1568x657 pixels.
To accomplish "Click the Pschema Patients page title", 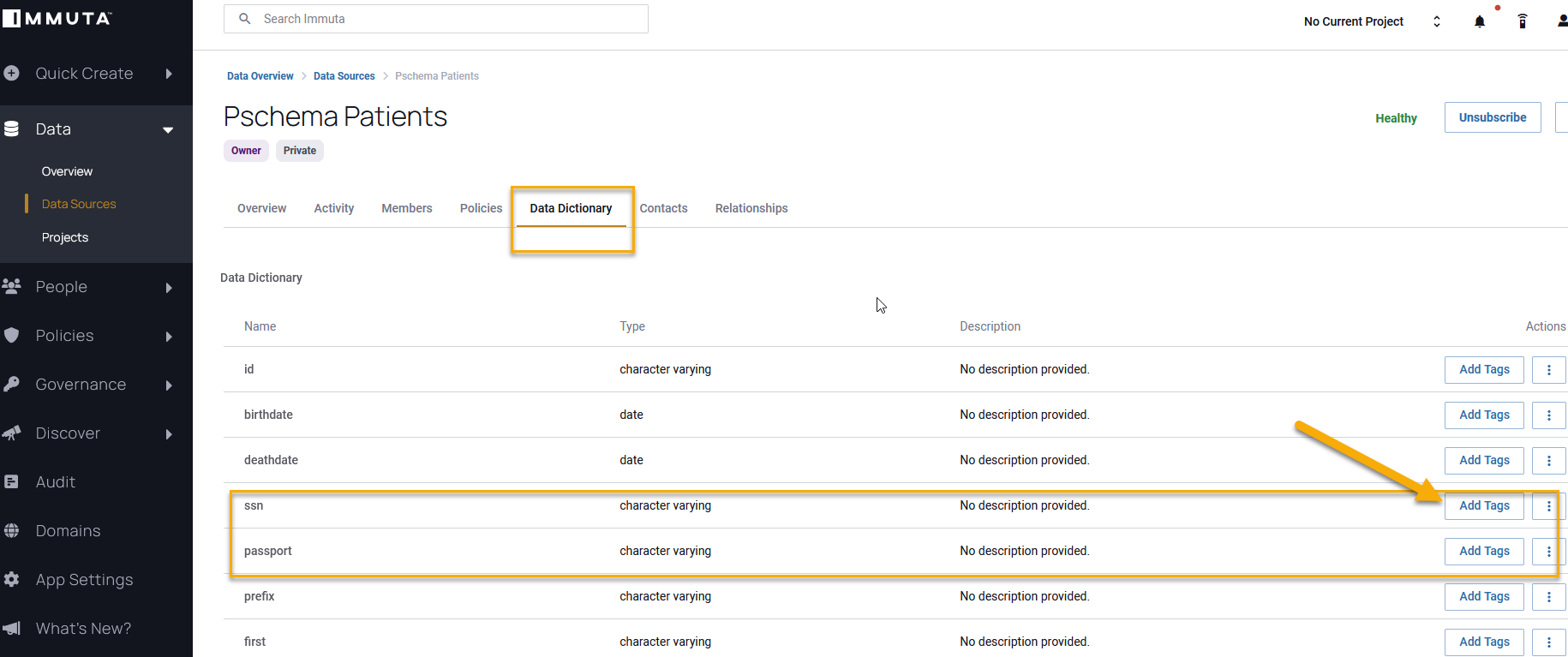I will 336,116.
